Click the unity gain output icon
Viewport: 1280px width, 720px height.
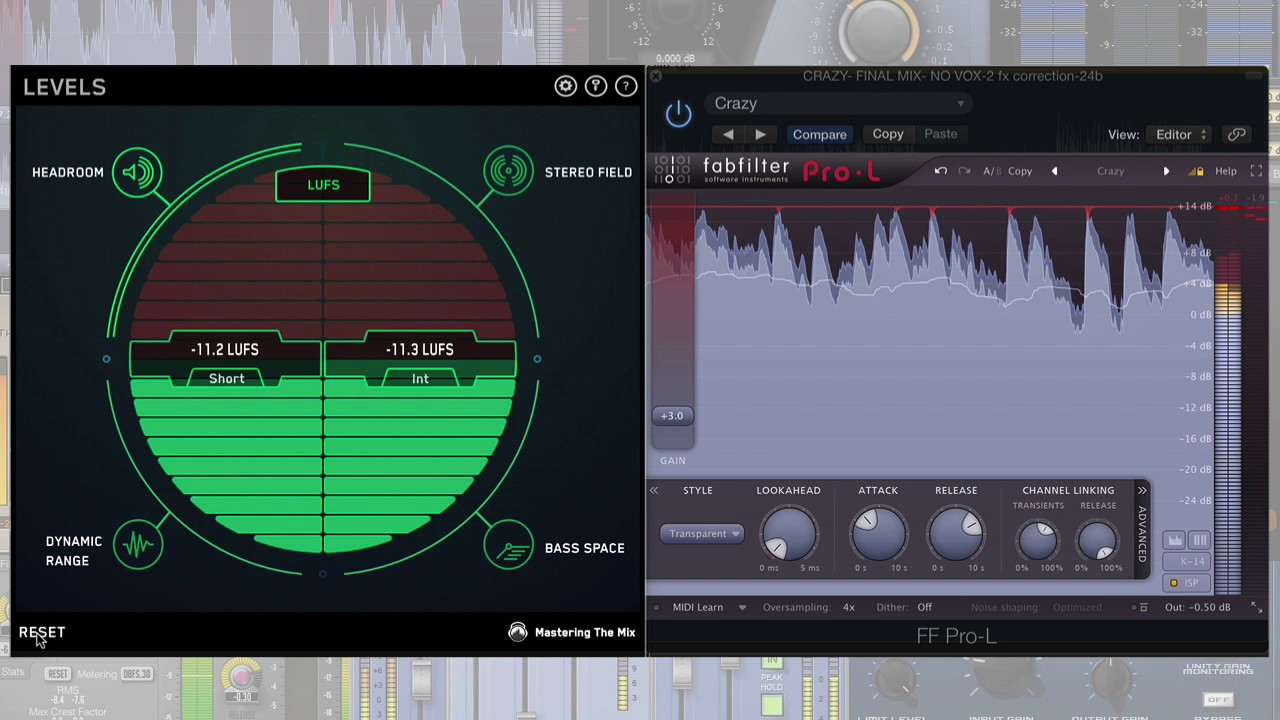point(1143,607)
